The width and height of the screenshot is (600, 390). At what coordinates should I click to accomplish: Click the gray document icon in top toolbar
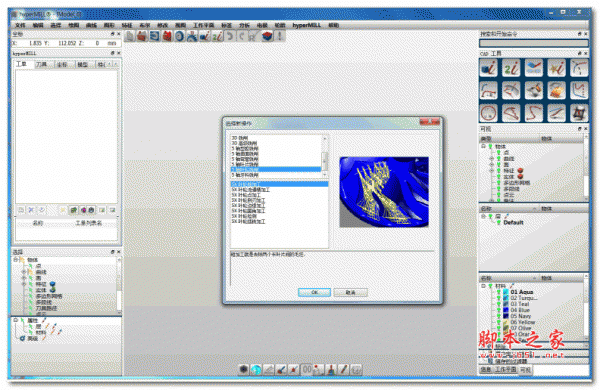(130, 36)
